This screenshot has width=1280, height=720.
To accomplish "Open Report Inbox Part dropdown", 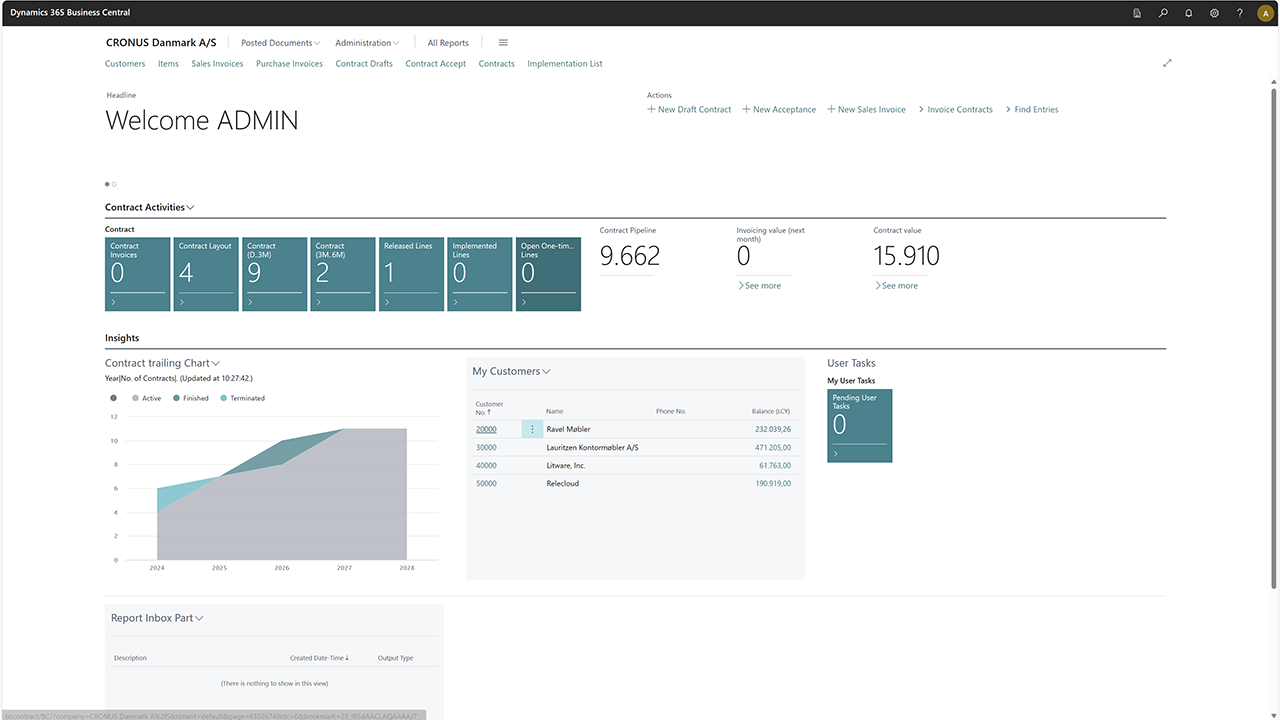I will click(x=157, y=618).
